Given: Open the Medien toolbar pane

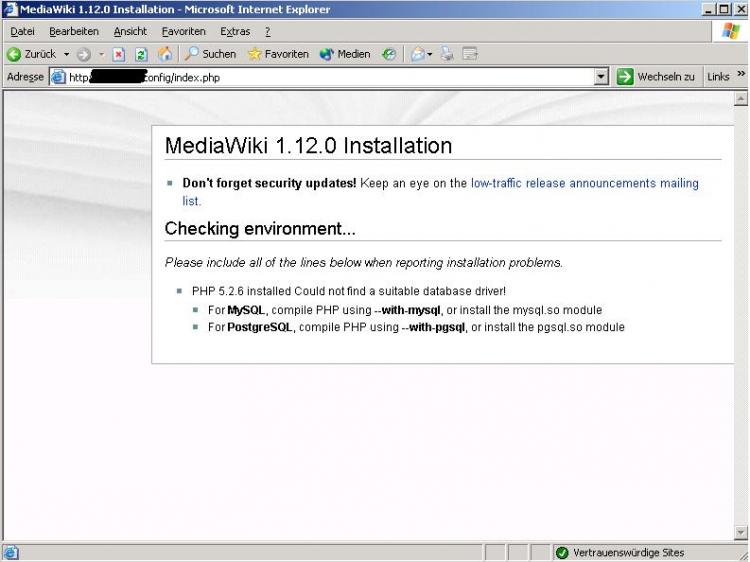Looking at the screenshot, I should coord(345,54).
